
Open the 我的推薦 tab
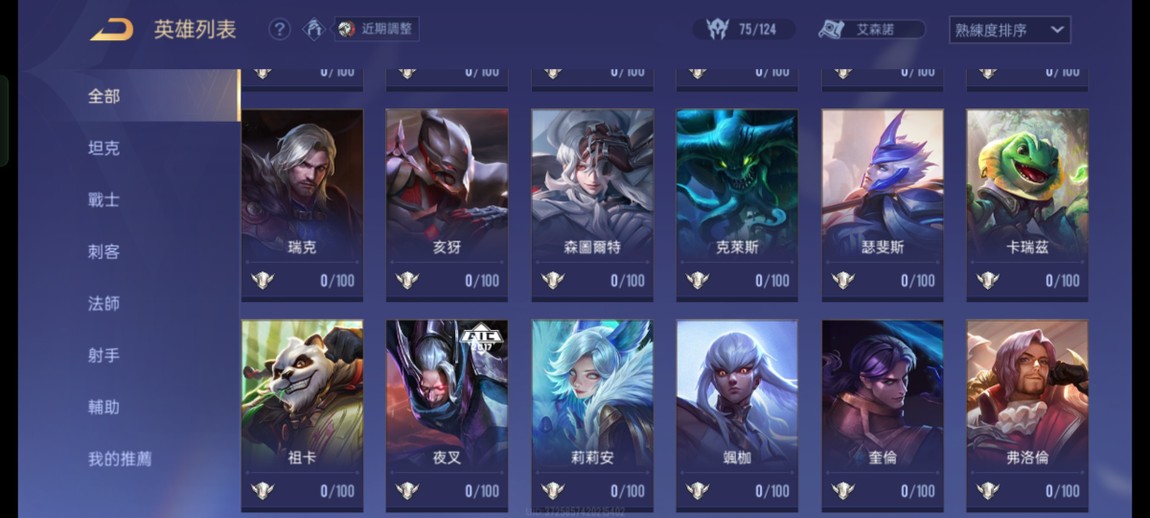pos(120,459)
